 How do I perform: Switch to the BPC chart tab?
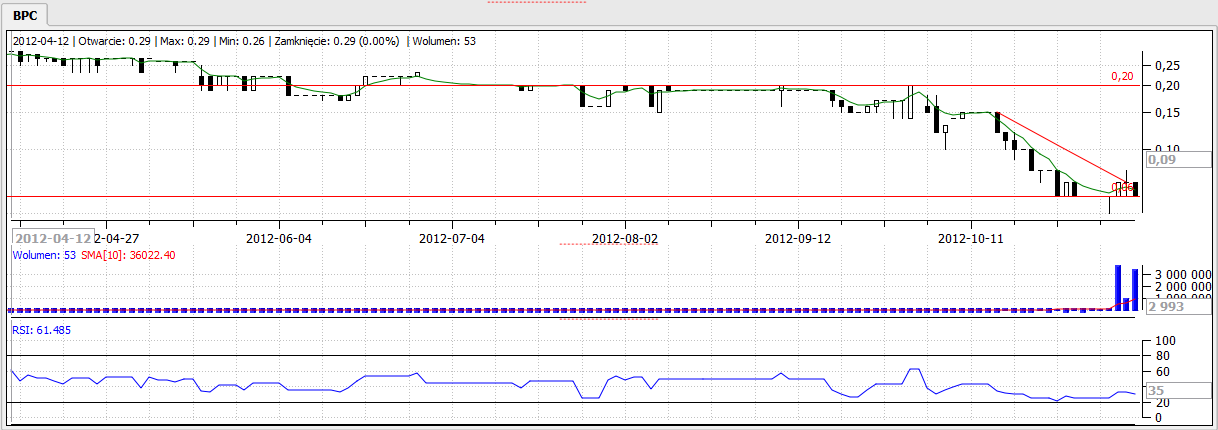point(27,13)
